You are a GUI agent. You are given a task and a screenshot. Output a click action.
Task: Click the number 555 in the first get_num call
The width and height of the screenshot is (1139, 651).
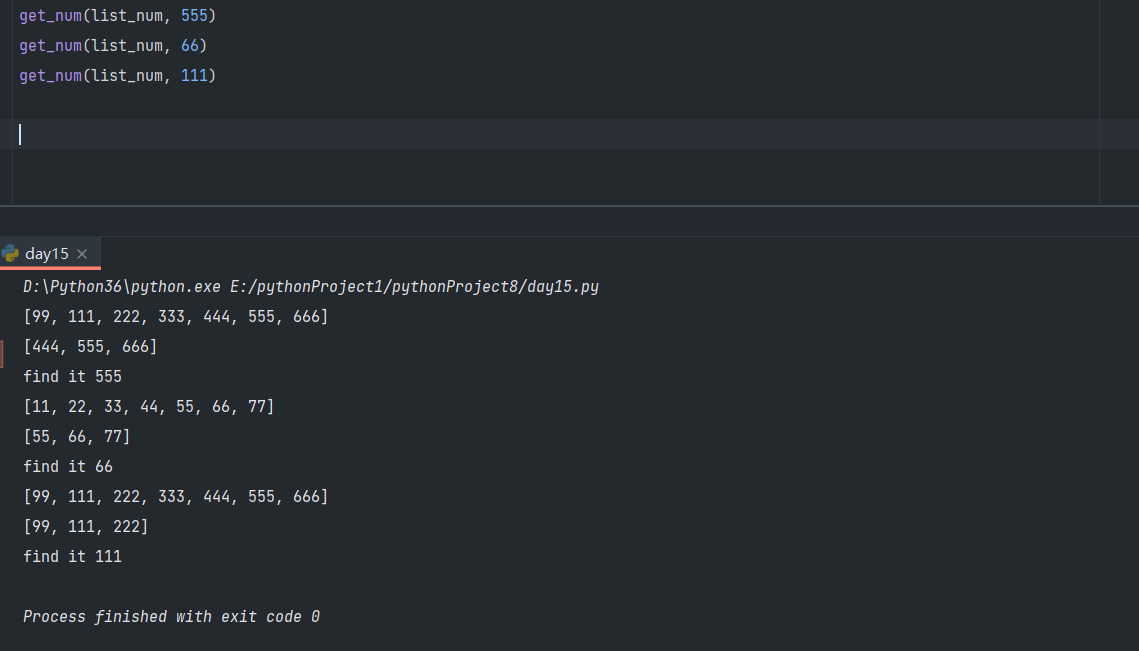coord(194,15)
